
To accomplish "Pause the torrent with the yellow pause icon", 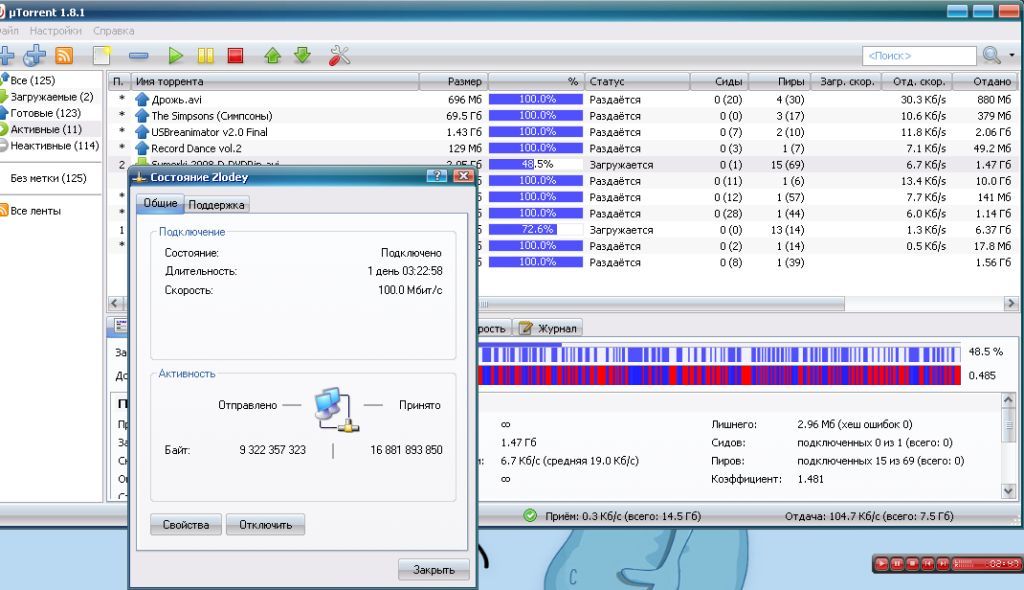I will (205, 56).
